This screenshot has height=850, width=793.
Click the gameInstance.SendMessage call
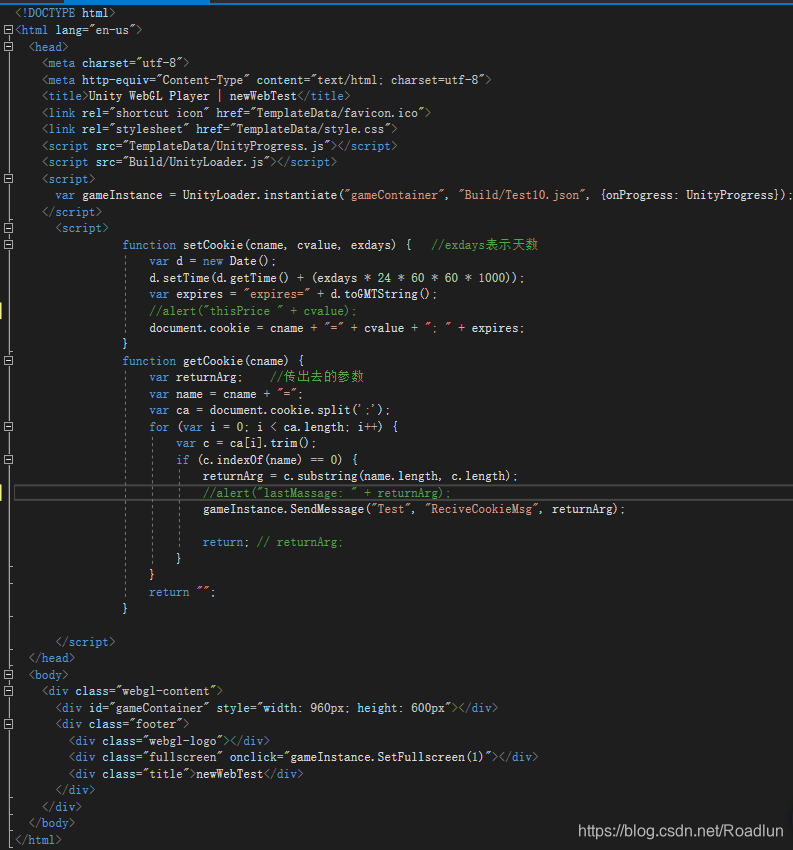pyautogui.click(x=414, y=510)
